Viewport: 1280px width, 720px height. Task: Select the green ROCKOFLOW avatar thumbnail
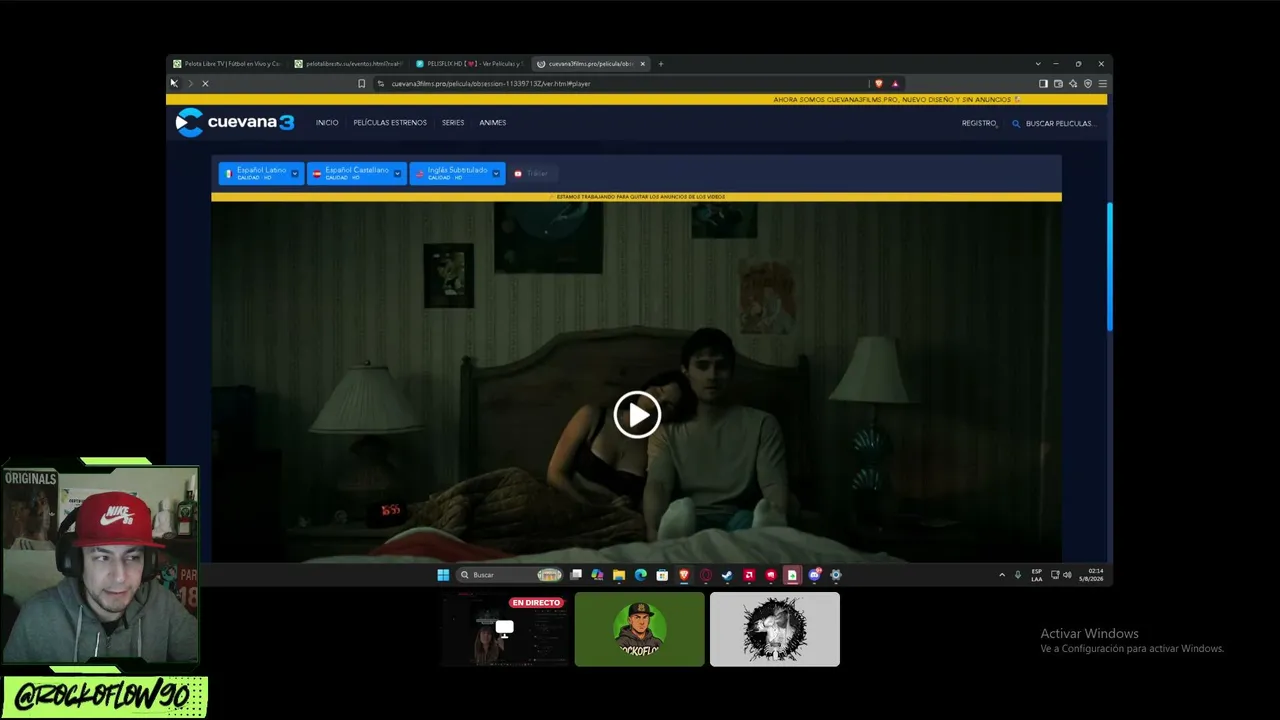click(x=639, y=629)
